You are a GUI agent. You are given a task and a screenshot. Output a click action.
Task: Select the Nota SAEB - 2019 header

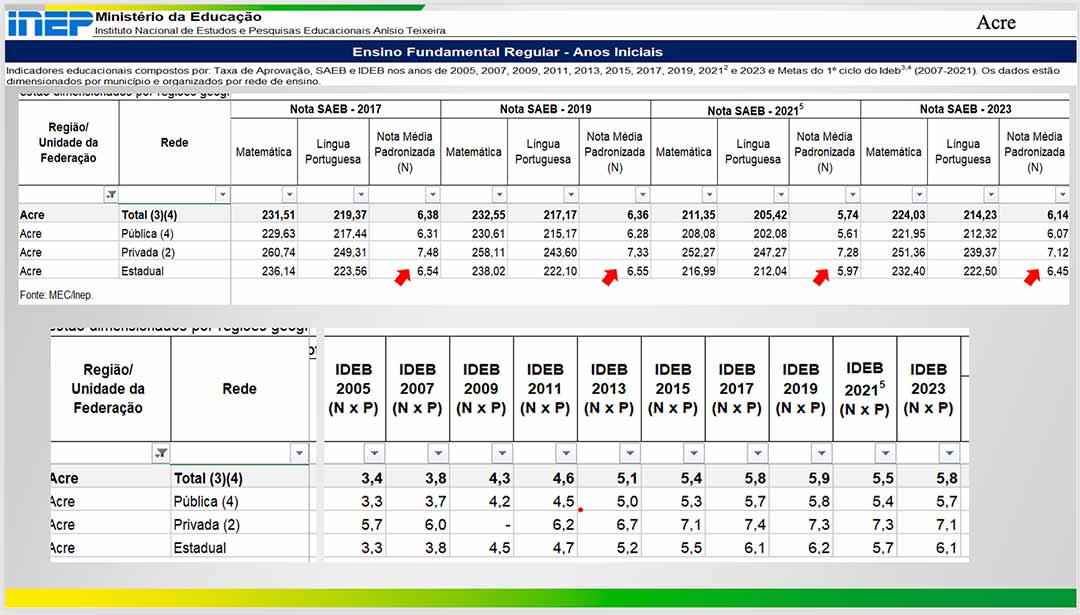pyautogui.click(x=545, y=109)
